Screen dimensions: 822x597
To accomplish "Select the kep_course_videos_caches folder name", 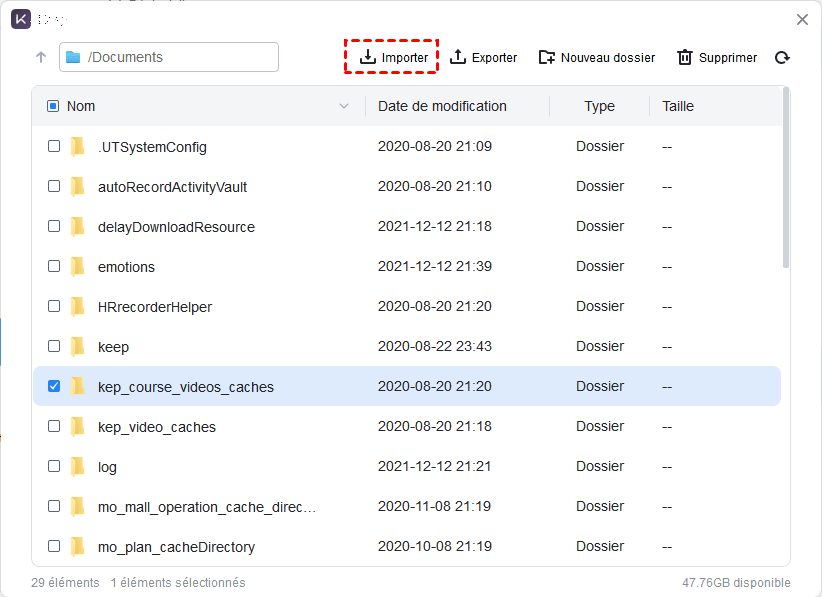I will (x=186, y=387).
